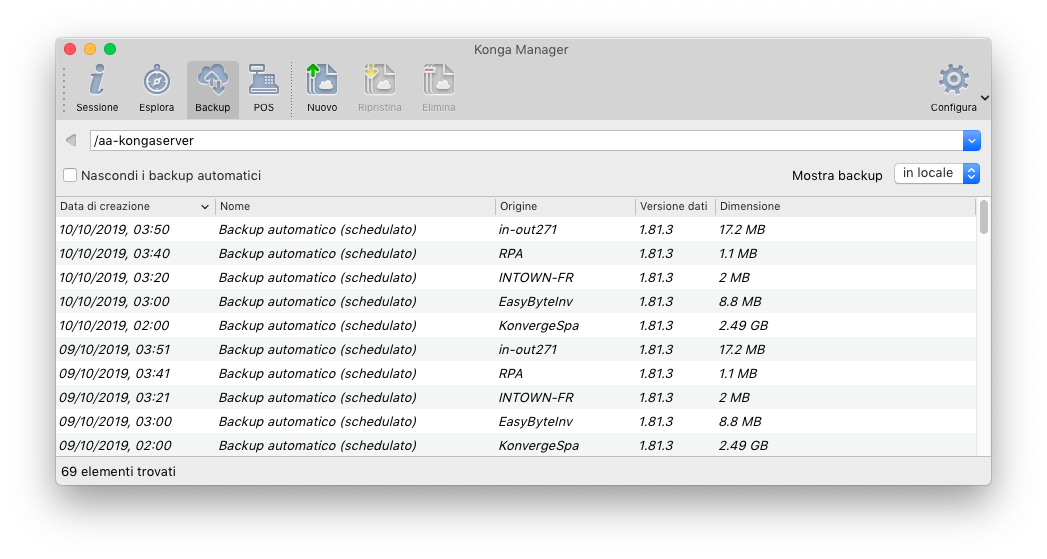Click Origine in-out271 in 10/10/2019 03:50 row
This screenshot has height=559, width=1047.
(528, 229)
